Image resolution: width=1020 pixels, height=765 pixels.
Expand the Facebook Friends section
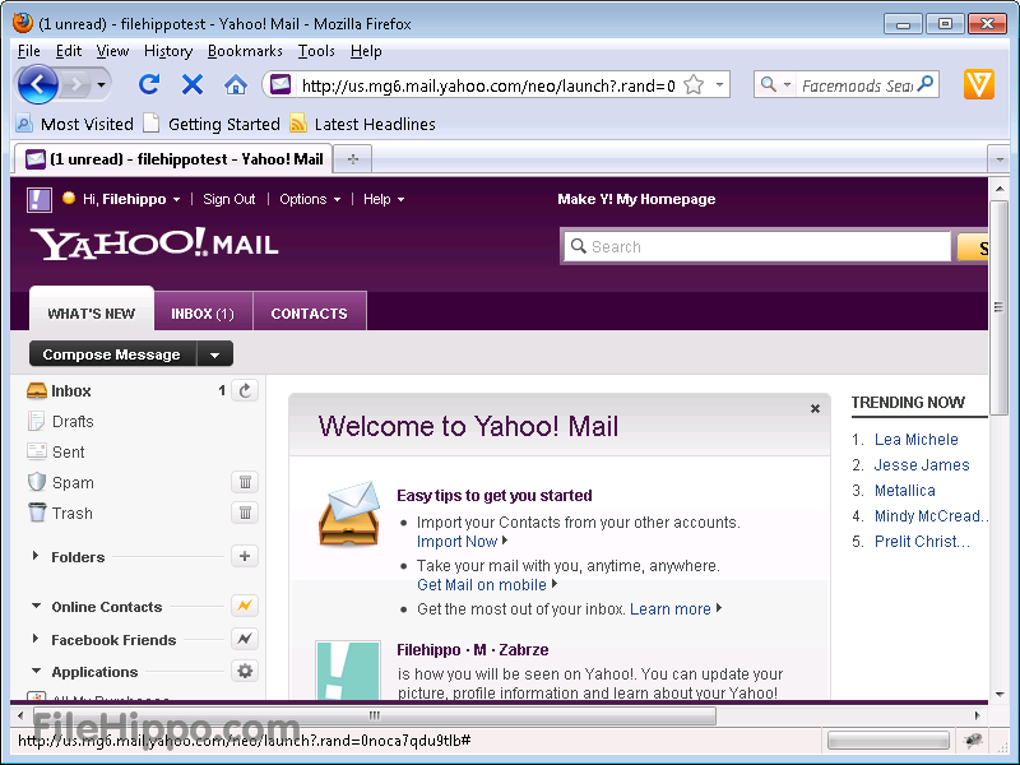tap(36, 640)
